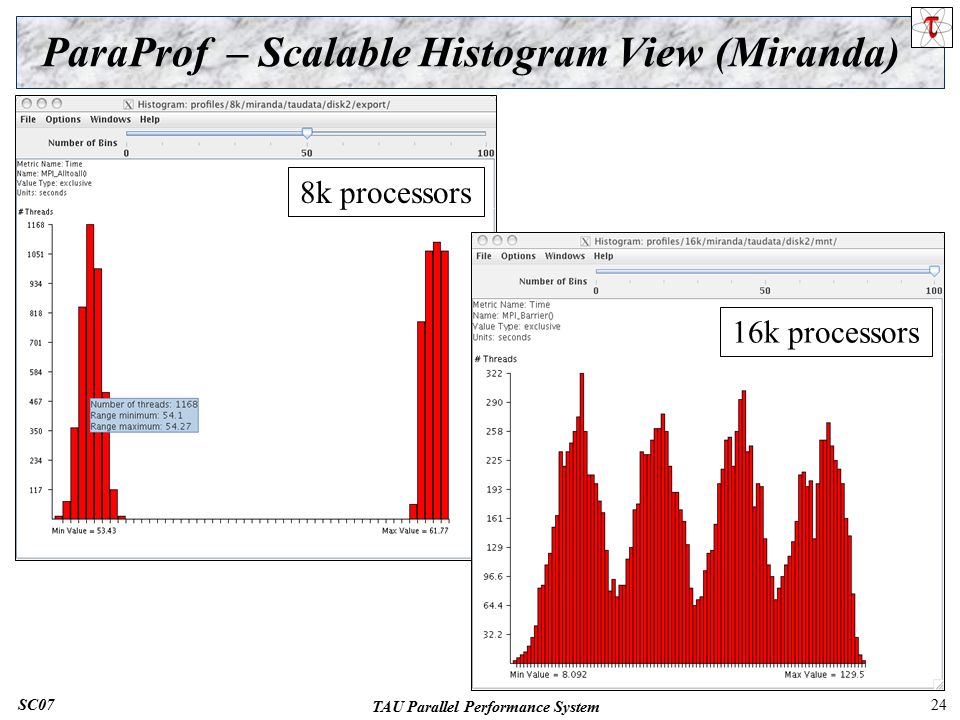Click 'Units: seconds' in 8k window
The width and height of the screenshot is (960, 720).
point(42,193)
